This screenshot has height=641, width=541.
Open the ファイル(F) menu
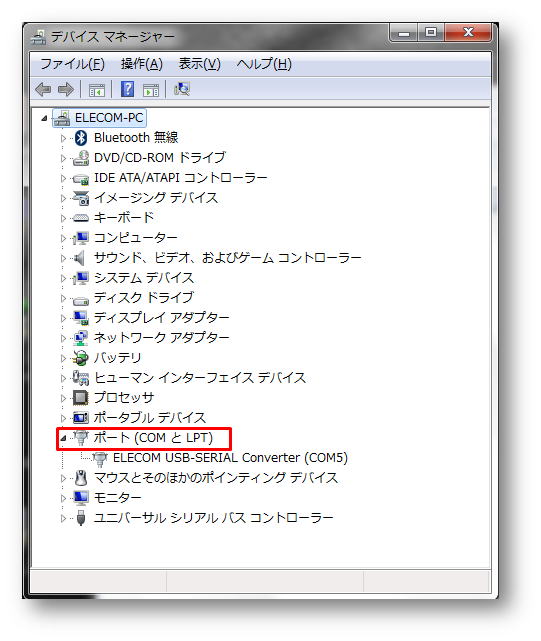pos(72,64)
